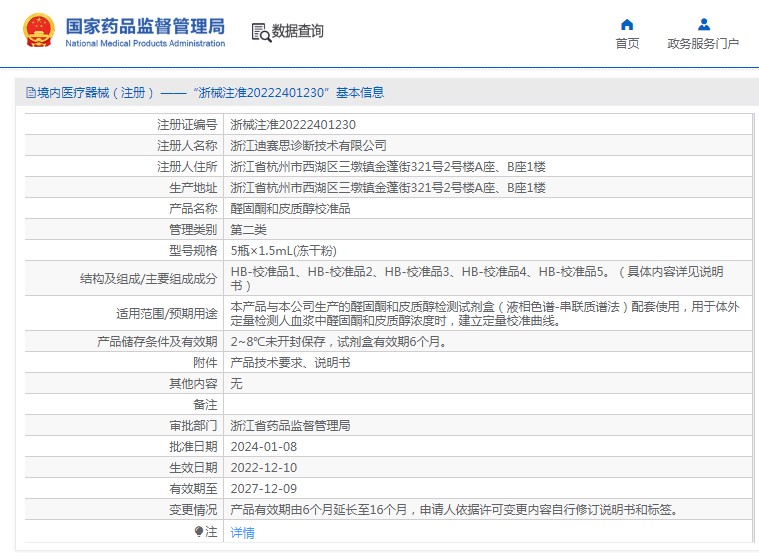
Task: Click the lightbulb icon next to 注
Action: [x=198, y=532]
